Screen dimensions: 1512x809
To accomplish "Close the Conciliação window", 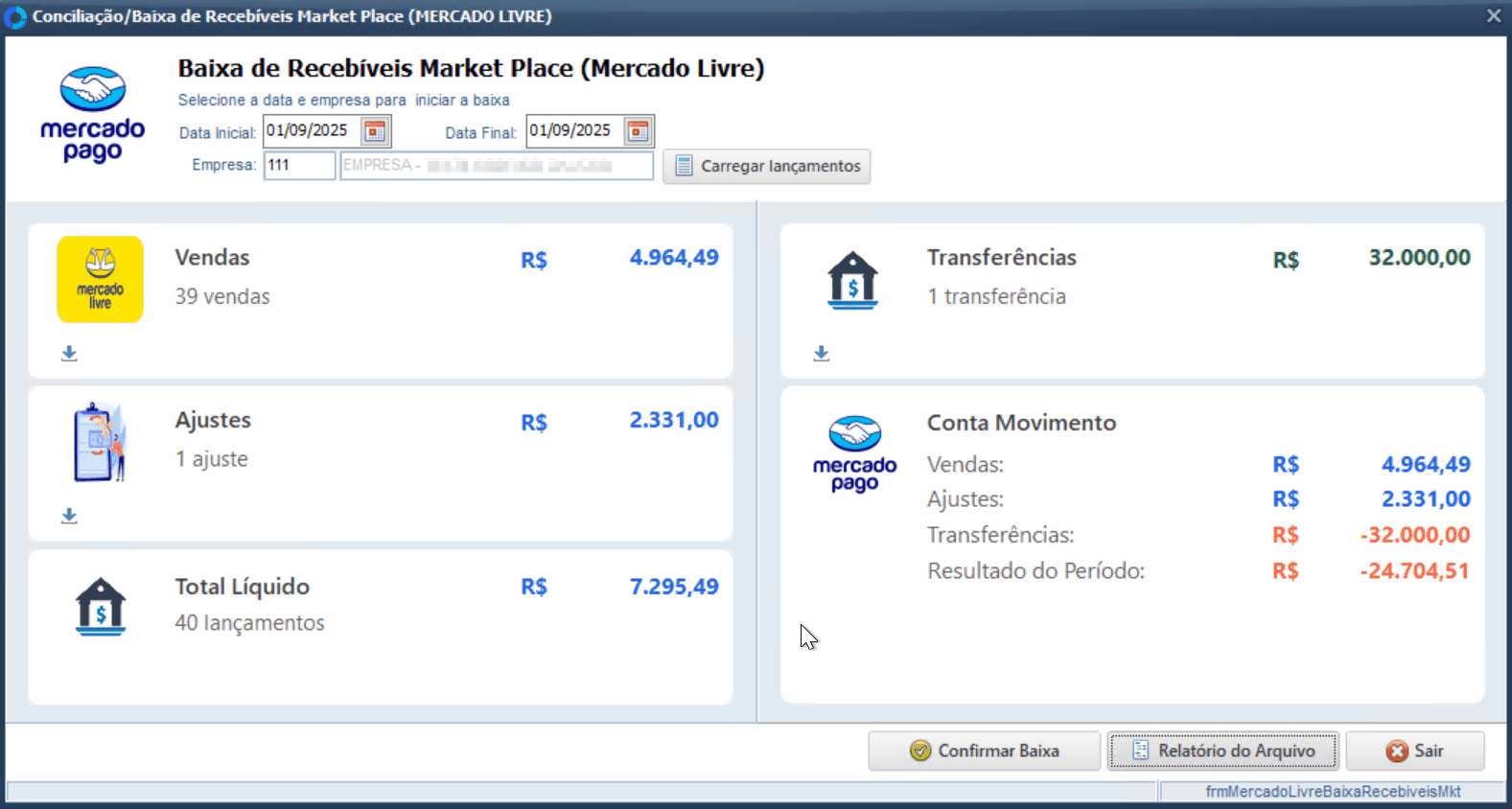I will point(1493,16).
